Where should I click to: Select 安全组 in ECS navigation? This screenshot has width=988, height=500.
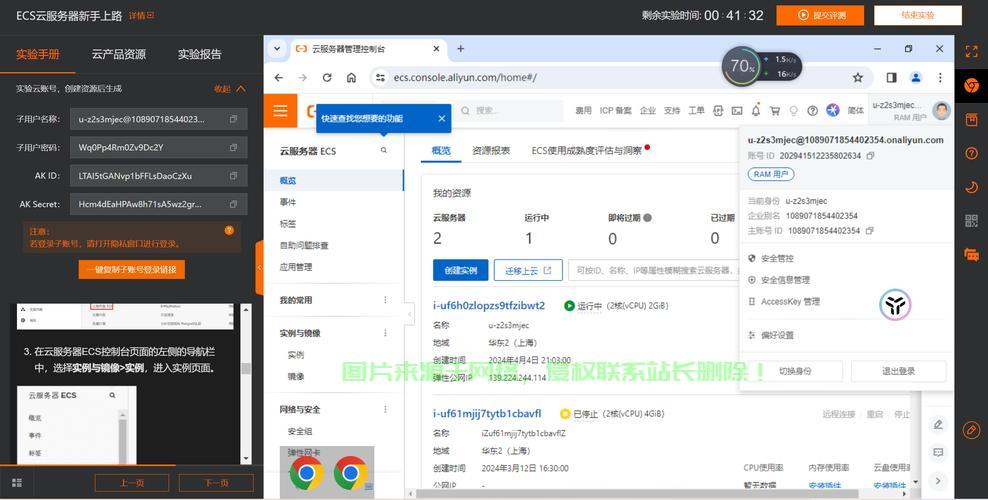pyautogui.click(x=300, y=431)
